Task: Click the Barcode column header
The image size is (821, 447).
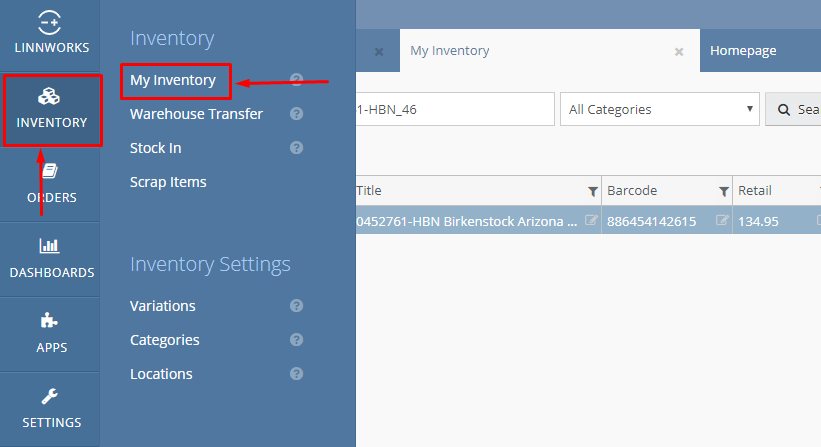Action: tap(632, 191)
